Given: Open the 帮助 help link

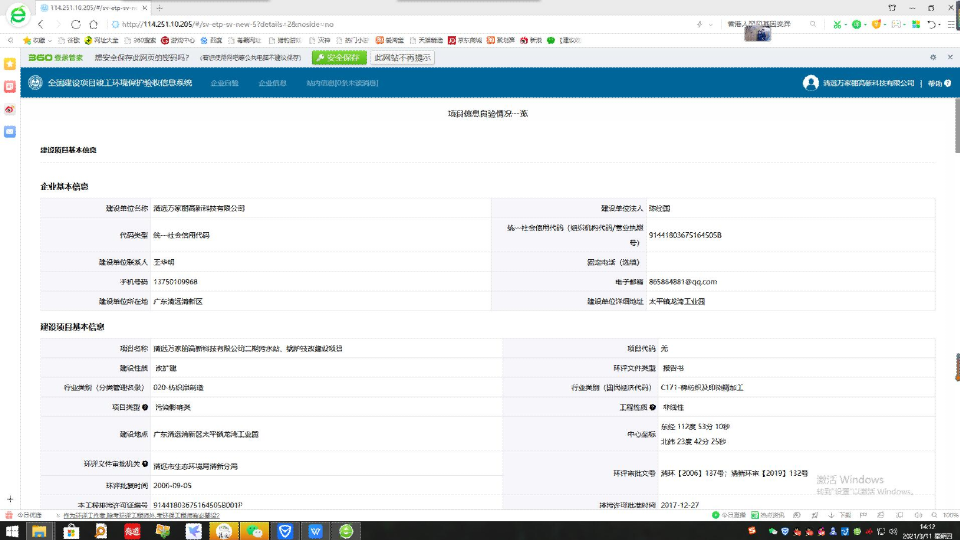Looking at the screenshot, I should tap(936, 83).
